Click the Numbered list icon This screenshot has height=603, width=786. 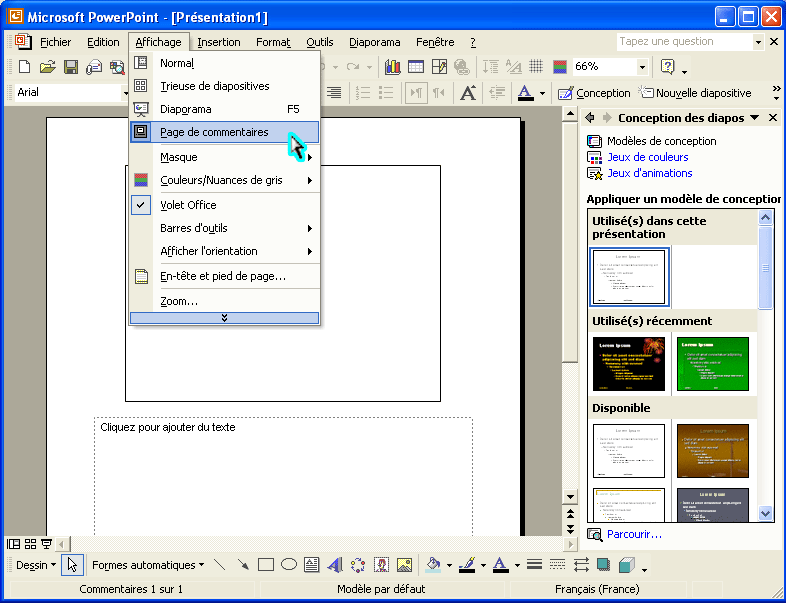362,93
